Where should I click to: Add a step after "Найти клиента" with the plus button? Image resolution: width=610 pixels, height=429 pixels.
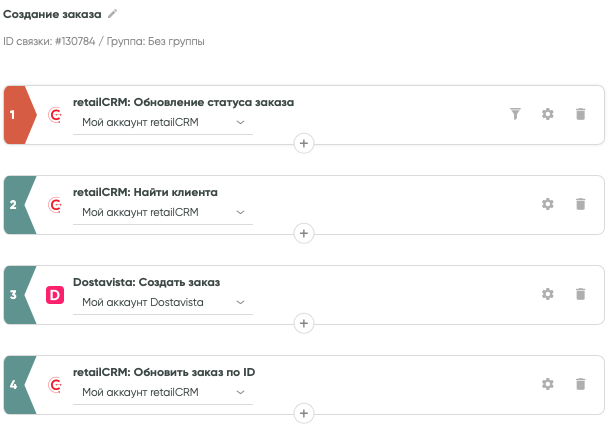pos(304,233)
